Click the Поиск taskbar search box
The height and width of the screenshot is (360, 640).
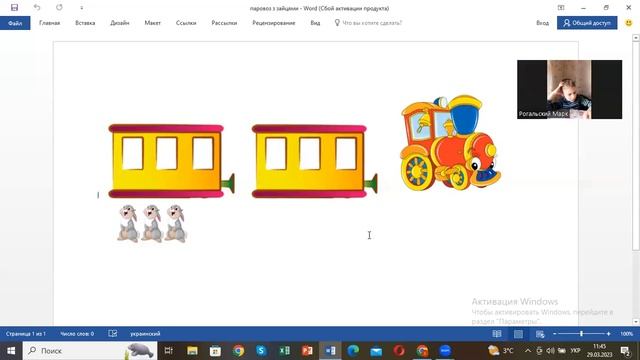click(90, 351)
